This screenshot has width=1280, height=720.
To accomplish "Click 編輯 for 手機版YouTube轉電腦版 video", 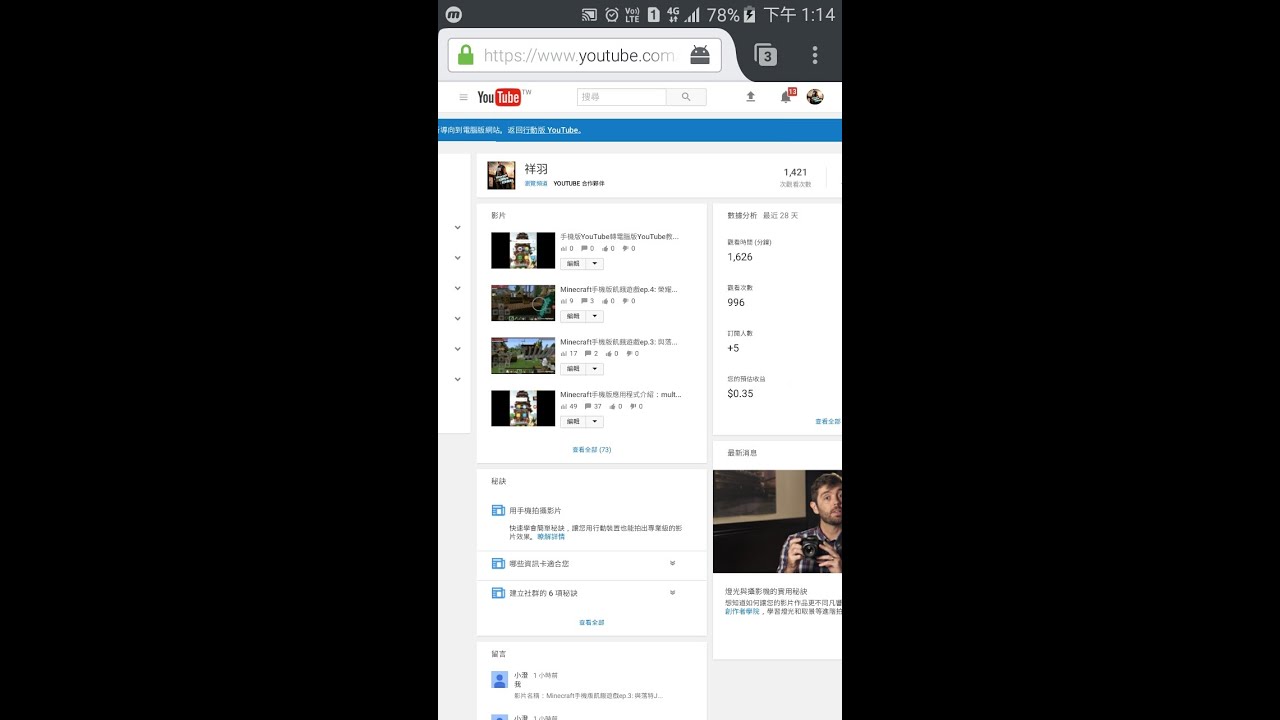I will point(573,263).
